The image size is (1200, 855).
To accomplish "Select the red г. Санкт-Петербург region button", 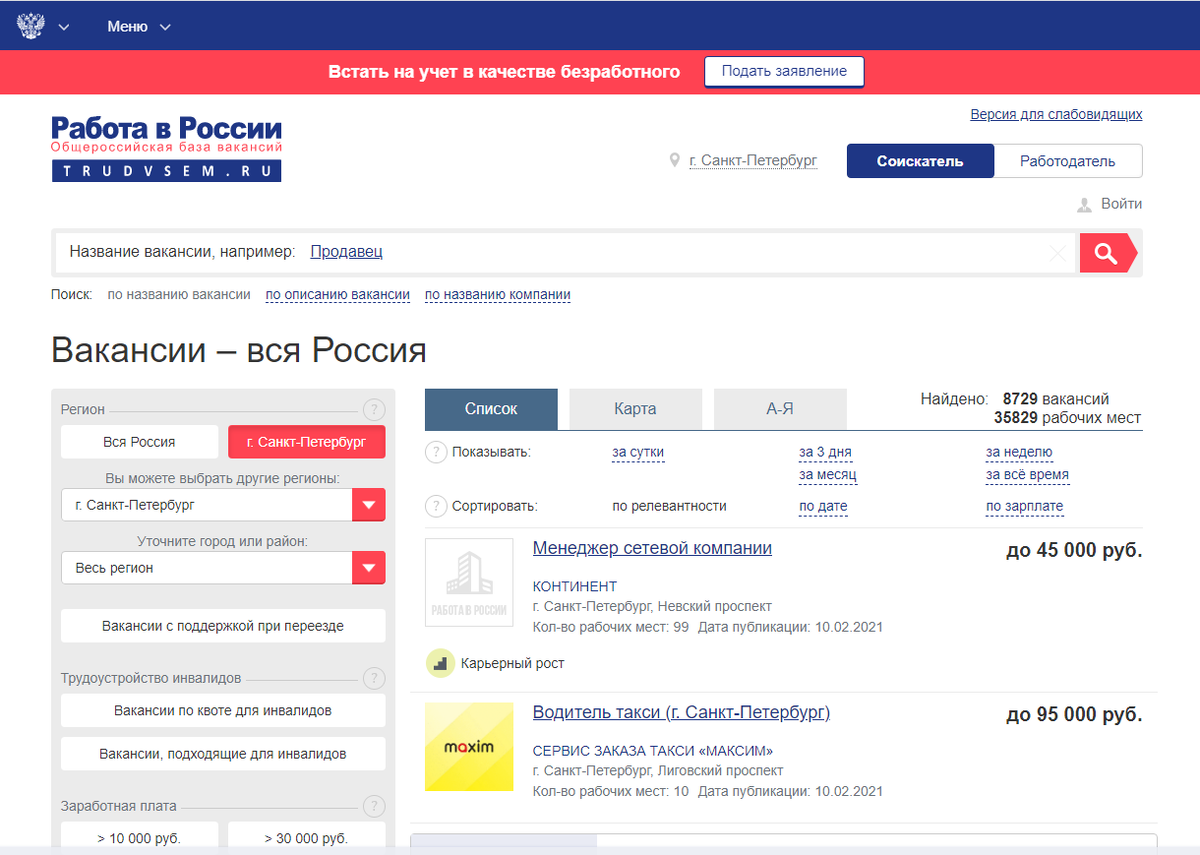I will pyautogui.click(x=306, y=442).
